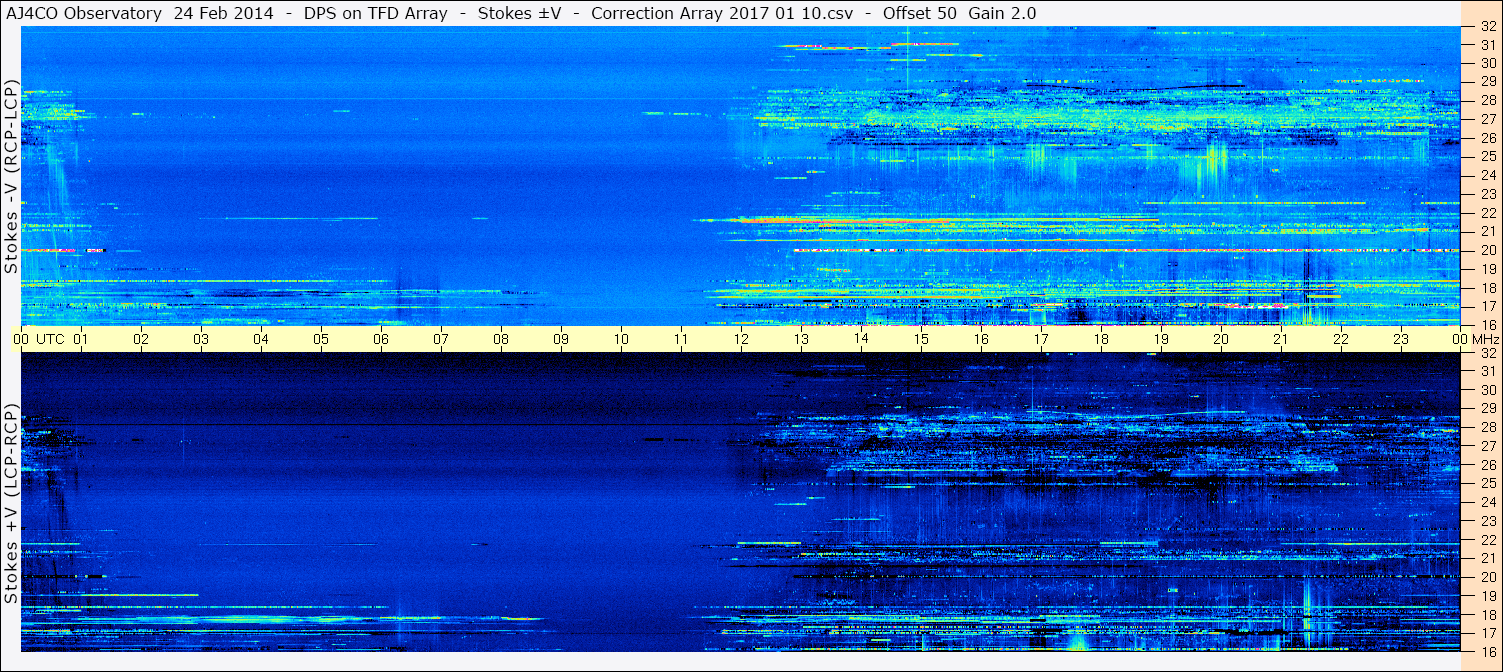Click the 05 hour tick label
1503x672 pixels.
click(x=321, y=339)
